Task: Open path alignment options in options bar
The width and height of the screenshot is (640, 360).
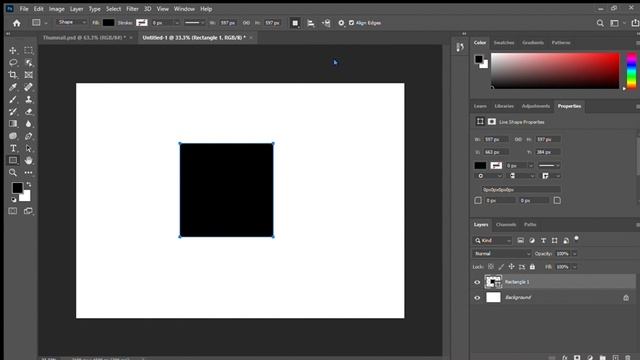Action: coord(311,23)
